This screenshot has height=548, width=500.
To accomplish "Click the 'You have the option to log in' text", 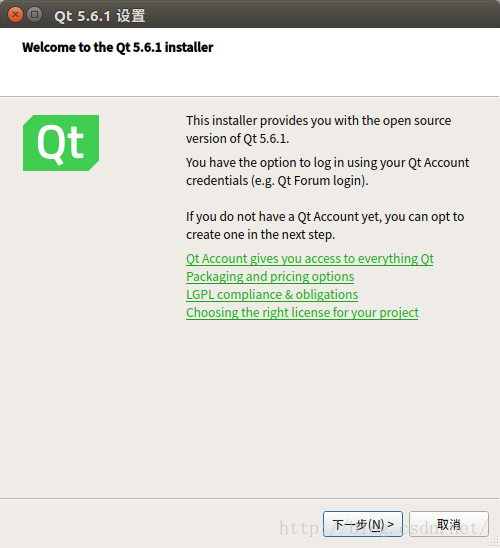I will coord(327,172).
